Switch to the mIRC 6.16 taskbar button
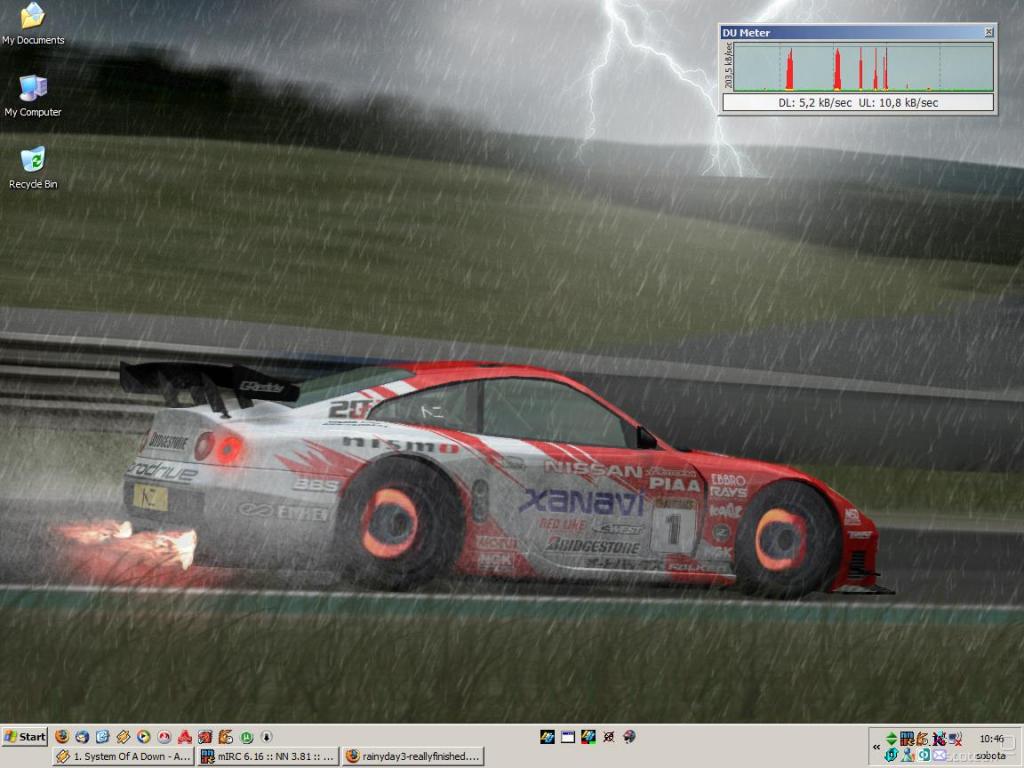The image size is (1024, 768). pyautogui.click(x=268, y=756)
